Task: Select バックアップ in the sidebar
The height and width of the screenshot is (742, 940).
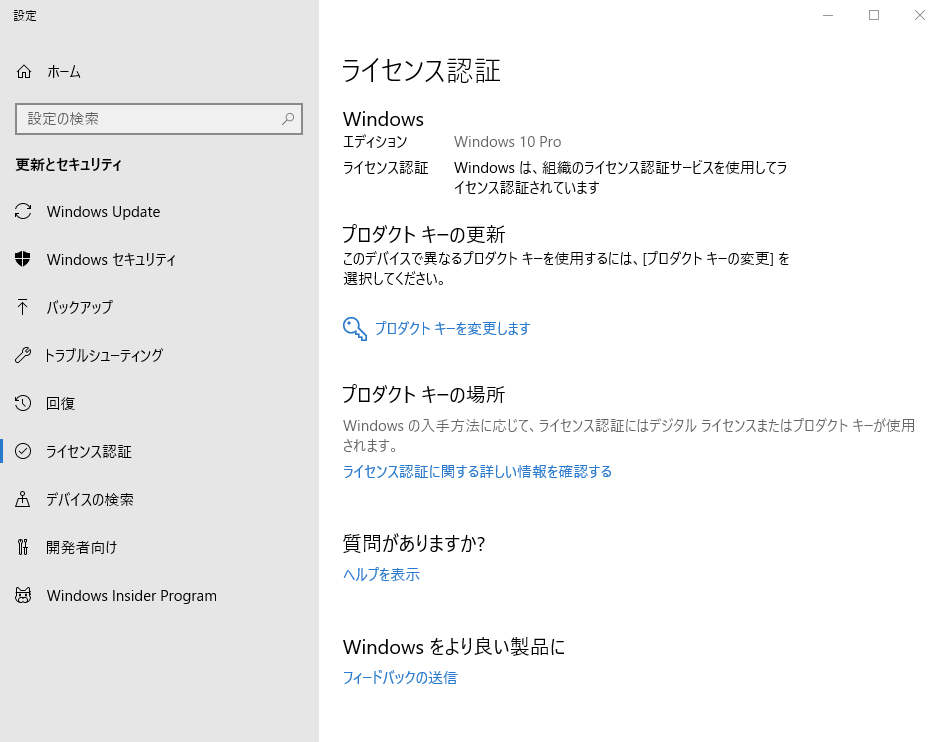Action: tap(159, 307)
